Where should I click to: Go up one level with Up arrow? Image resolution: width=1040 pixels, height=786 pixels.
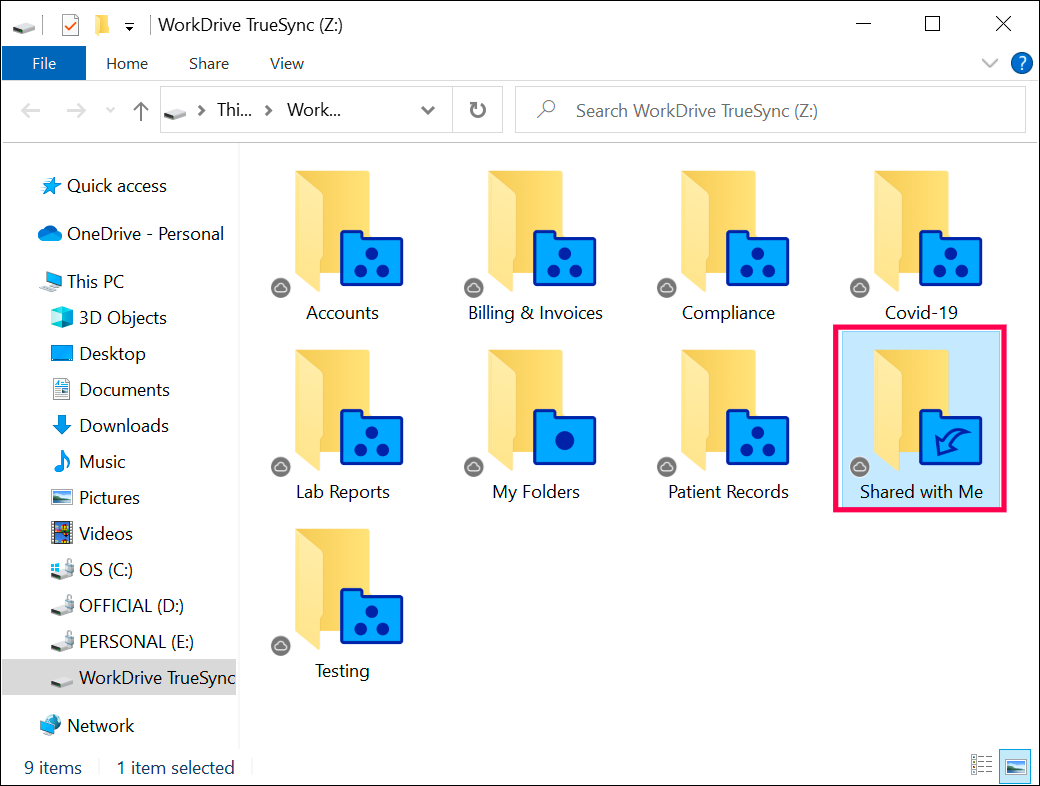[x=141, y=111]
